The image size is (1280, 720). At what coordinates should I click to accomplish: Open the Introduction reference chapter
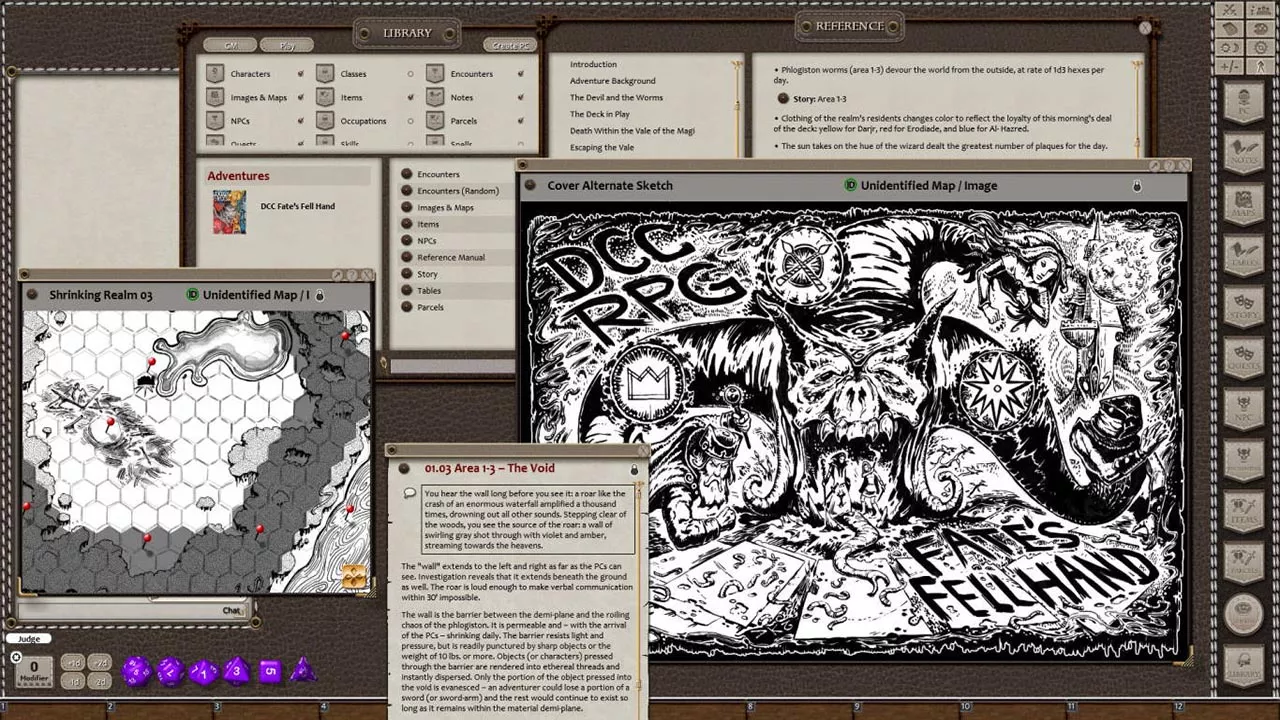coord(593,64)
